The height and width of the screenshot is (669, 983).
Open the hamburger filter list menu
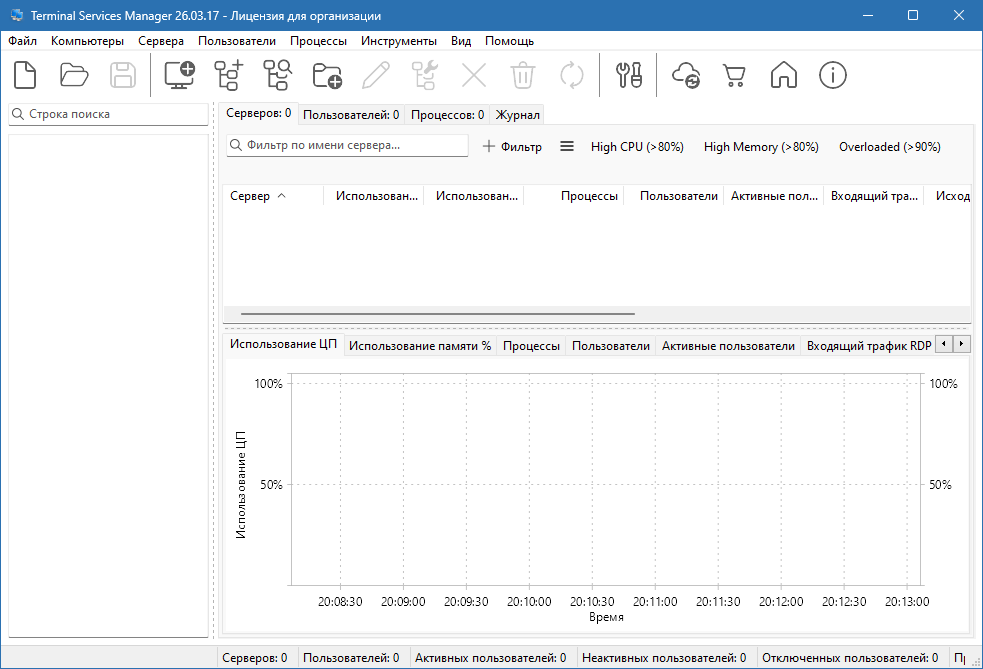click(567, 146)
